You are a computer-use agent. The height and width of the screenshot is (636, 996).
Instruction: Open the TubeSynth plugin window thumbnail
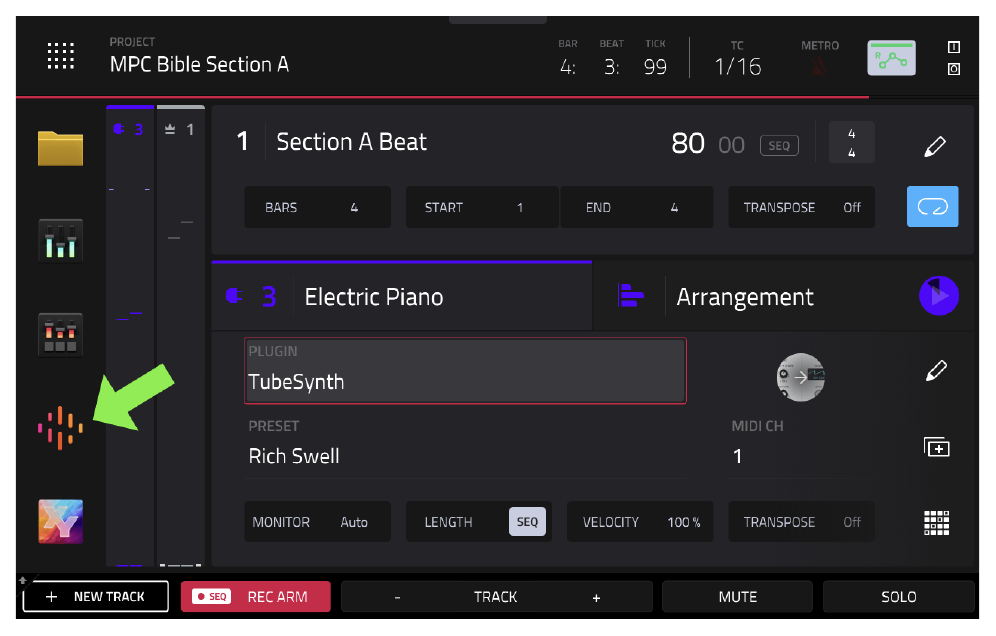(x=800, y=377)
